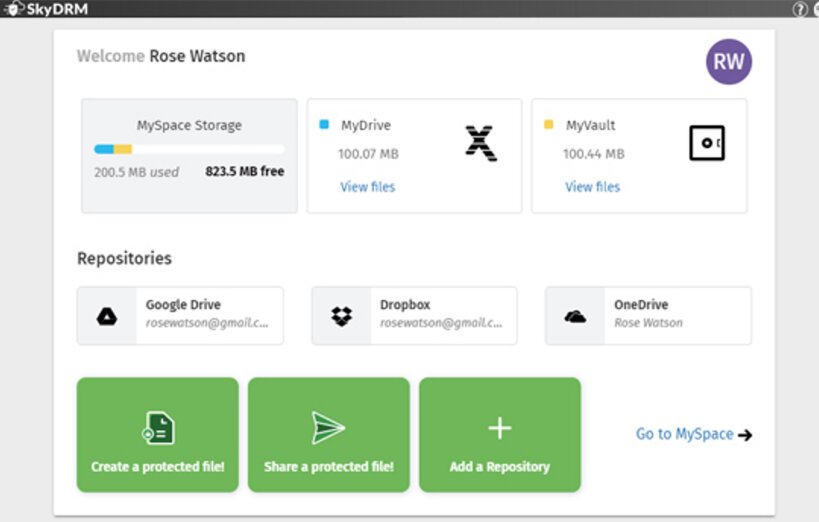Click the OneDrive cloud icon
819x522 pixels.
(x=575, y=317)
